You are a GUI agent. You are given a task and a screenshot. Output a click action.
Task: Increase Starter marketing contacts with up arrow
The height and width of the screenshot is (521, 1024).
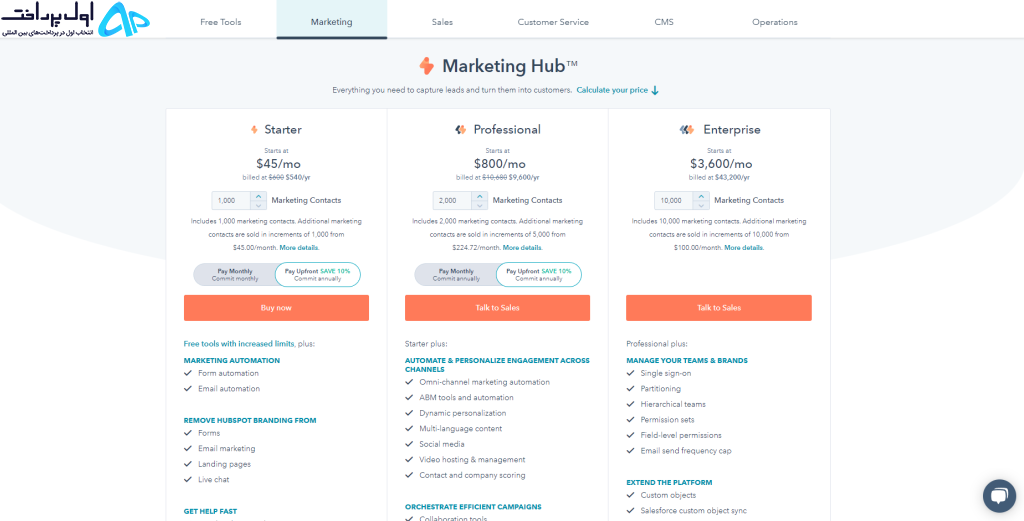pyautogui.click(x=258, y=197)
